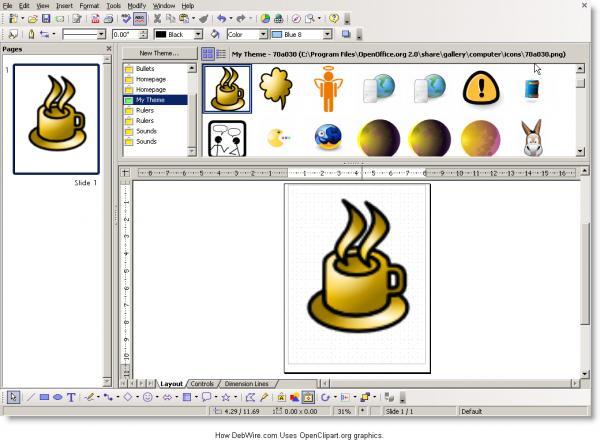The height and width of the screenshot is (445, 600).
Task: Switch to the Controls layer tab
Action: click(x=202, y=384)
